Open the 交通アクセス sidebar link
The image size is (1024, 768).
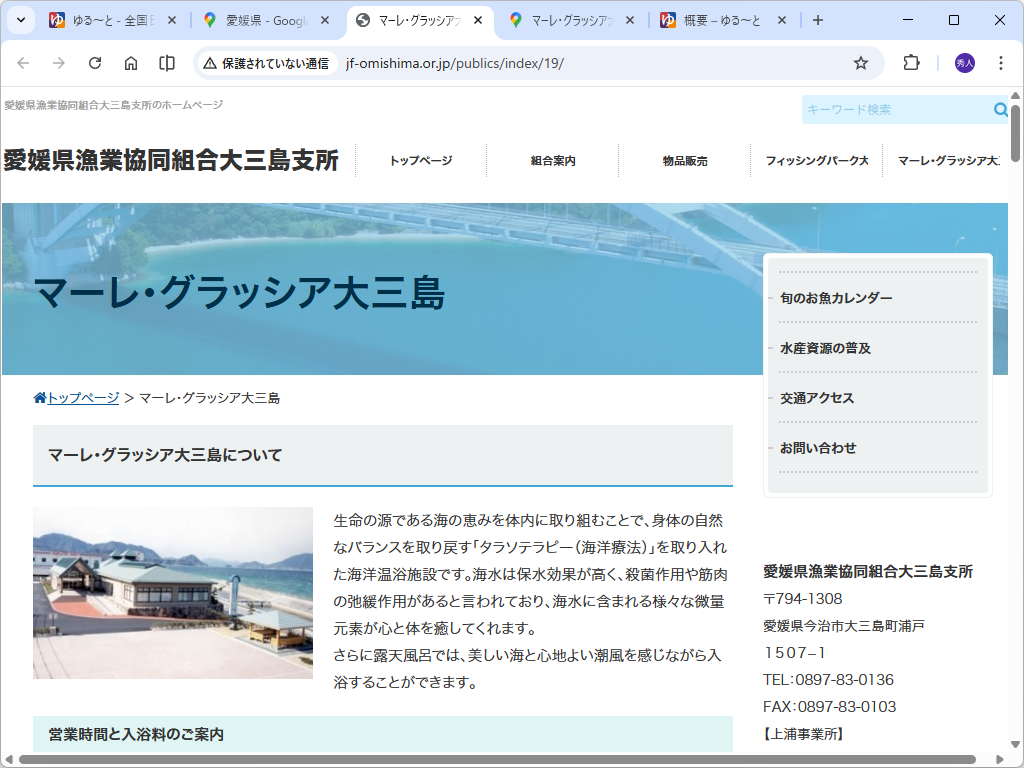point(817,398)
